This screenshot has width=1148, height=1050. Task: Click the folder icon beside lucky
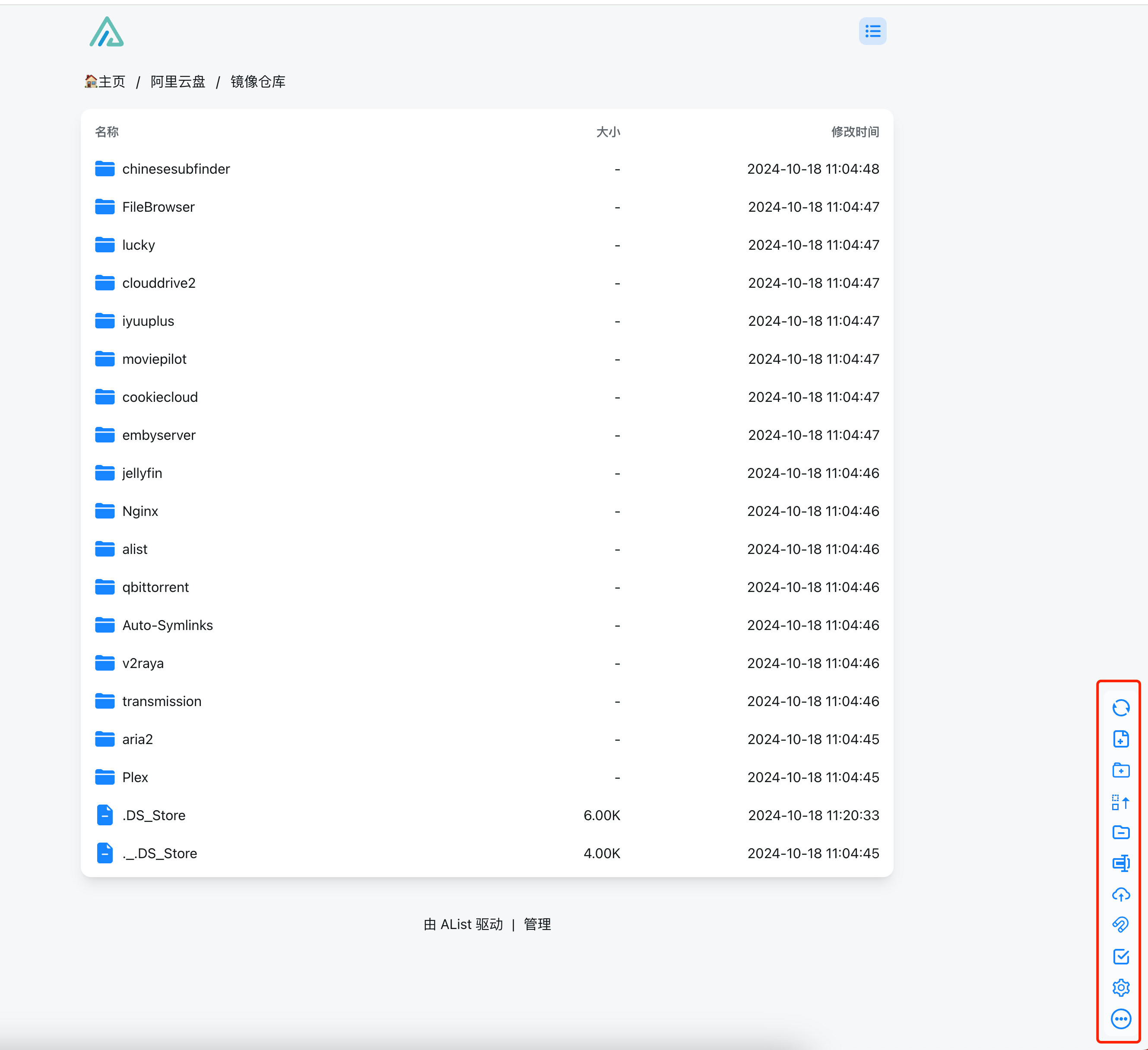click(x=105, y=245)
